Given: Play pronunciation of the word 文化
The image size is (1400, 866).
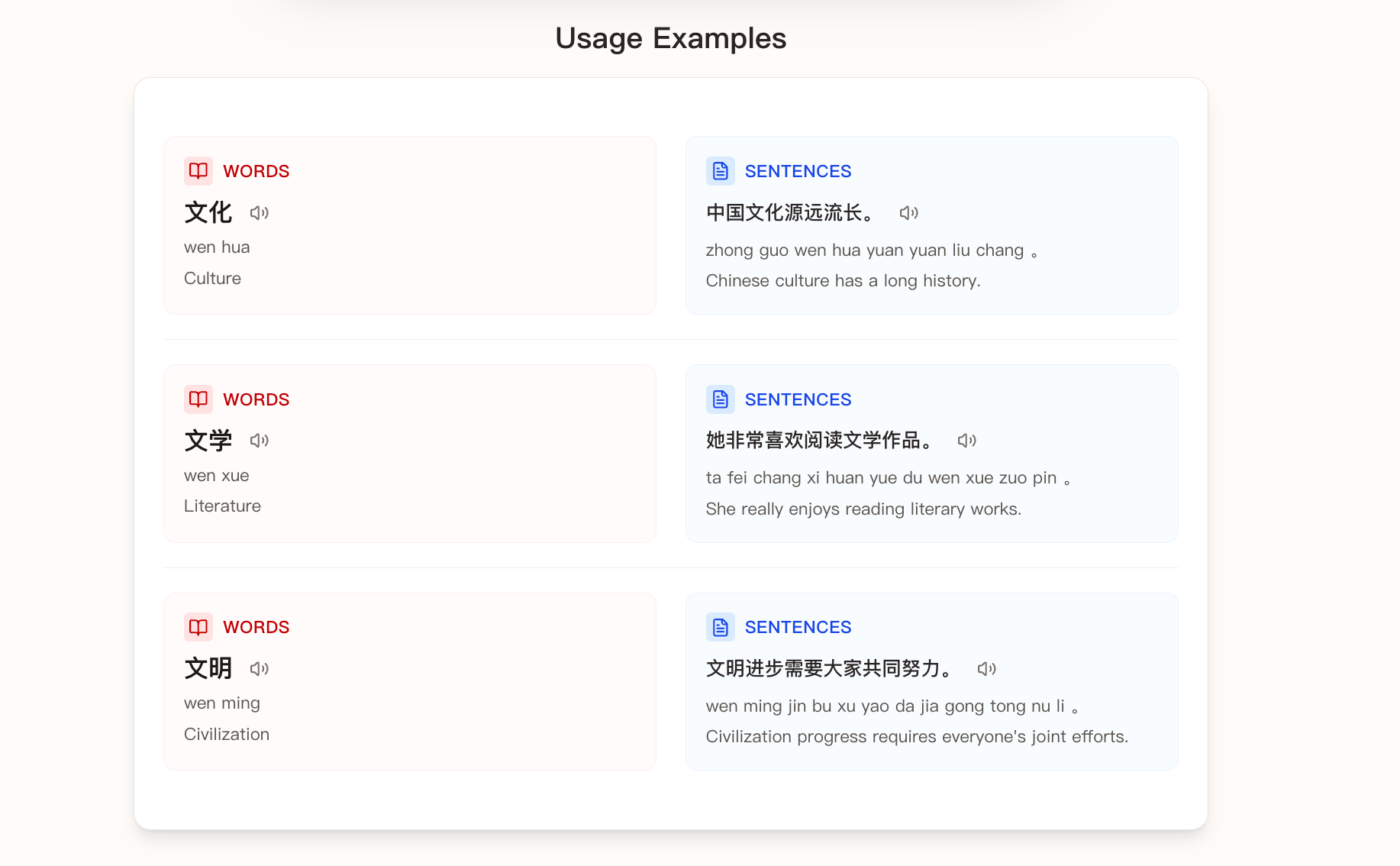Looking at the screenshot, I should pyautogui.click(x=259, y=213).
